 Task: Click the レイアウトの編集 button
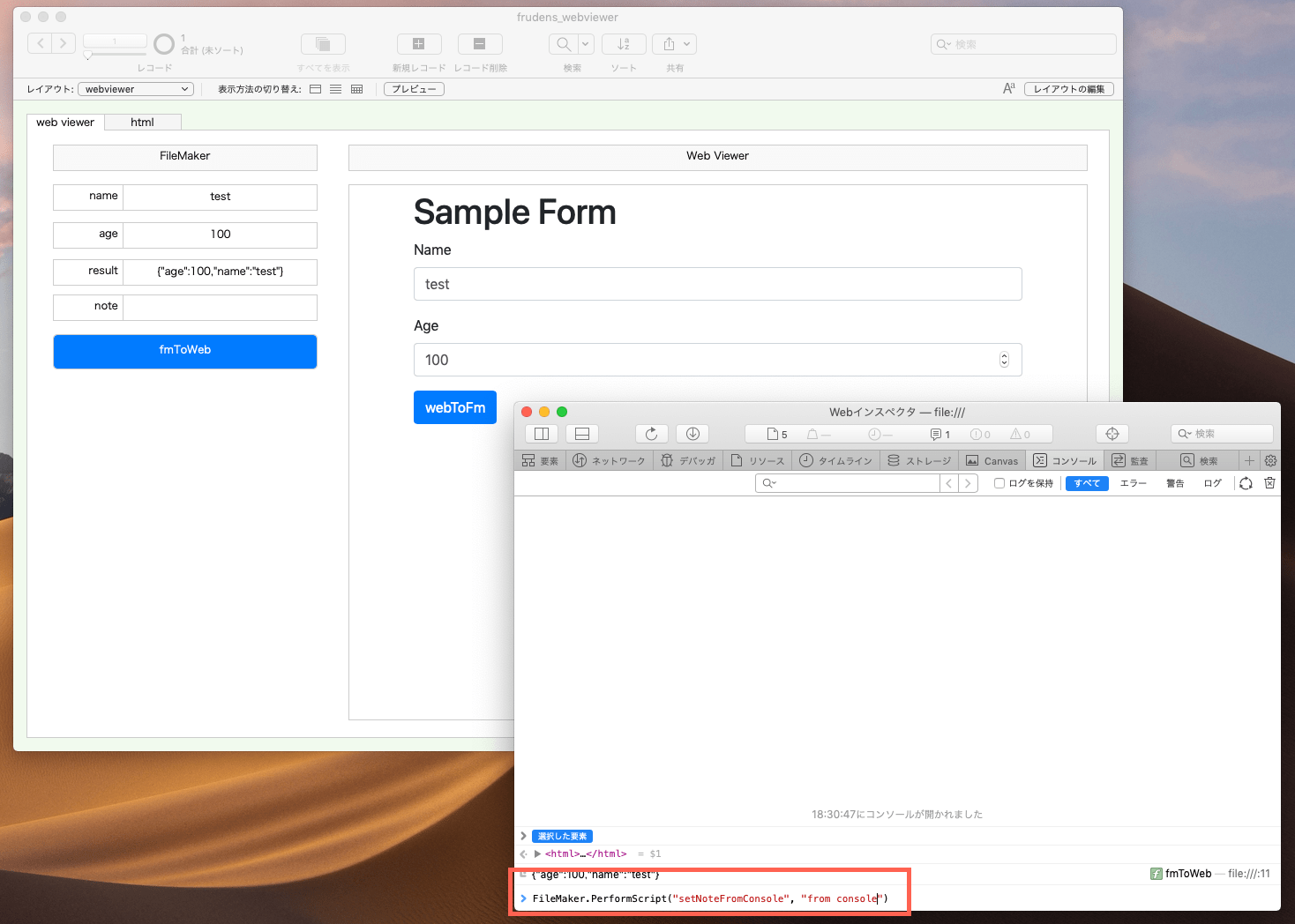[1068, 88]
